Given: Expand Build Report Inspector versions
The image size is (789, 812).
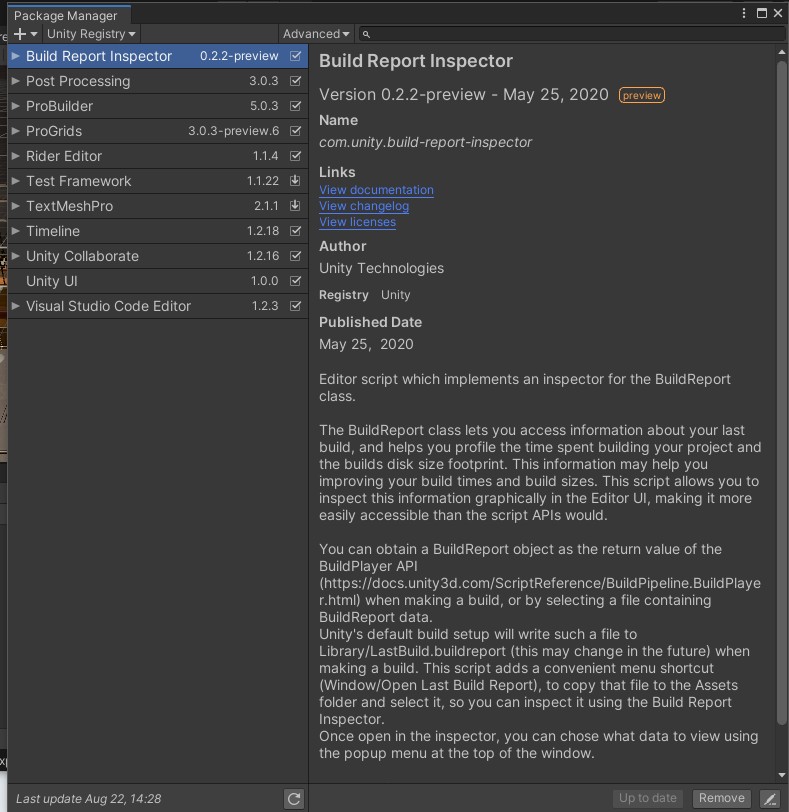Looking at the screenshot, I should (x=16, y=56).
